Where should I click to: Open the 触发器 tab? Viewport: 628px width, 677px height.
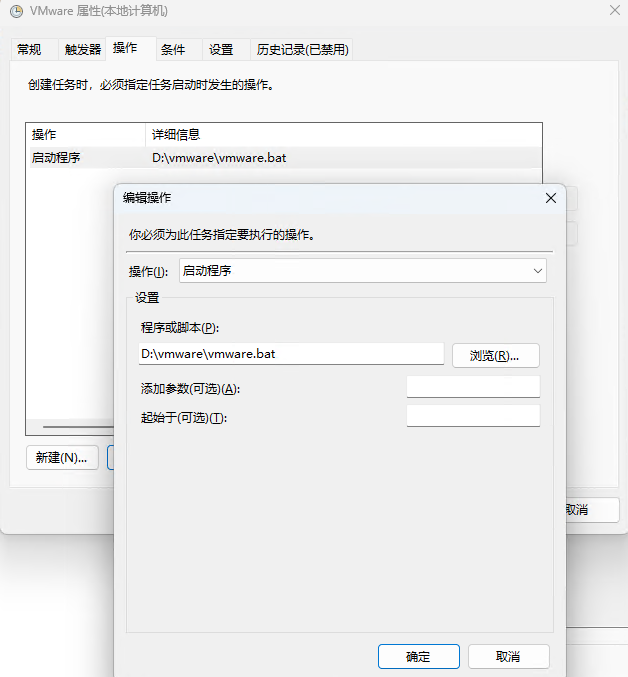pos(82,50)
